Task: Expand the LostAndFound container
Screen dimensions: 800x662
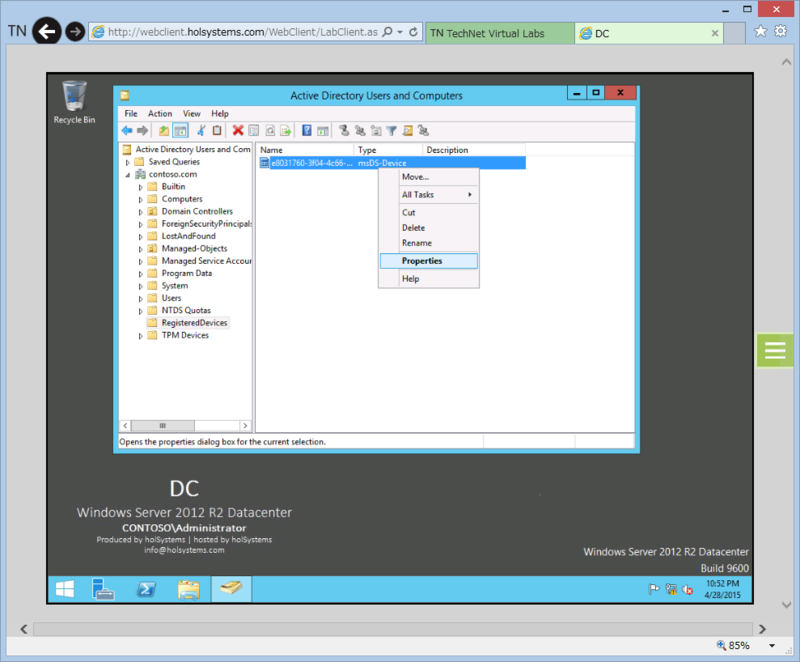Action: pyautogui.click(x=141, y=237)
